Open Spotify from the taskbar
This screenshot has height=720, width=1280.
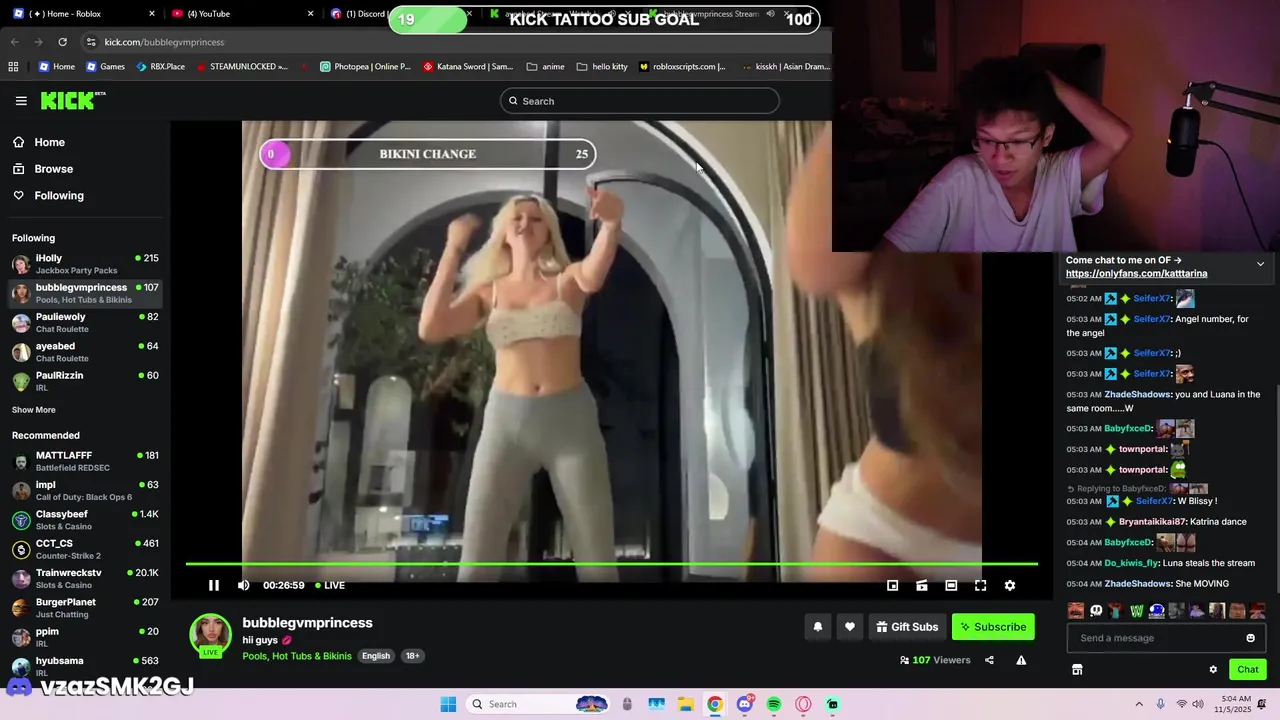click(774, 704)
